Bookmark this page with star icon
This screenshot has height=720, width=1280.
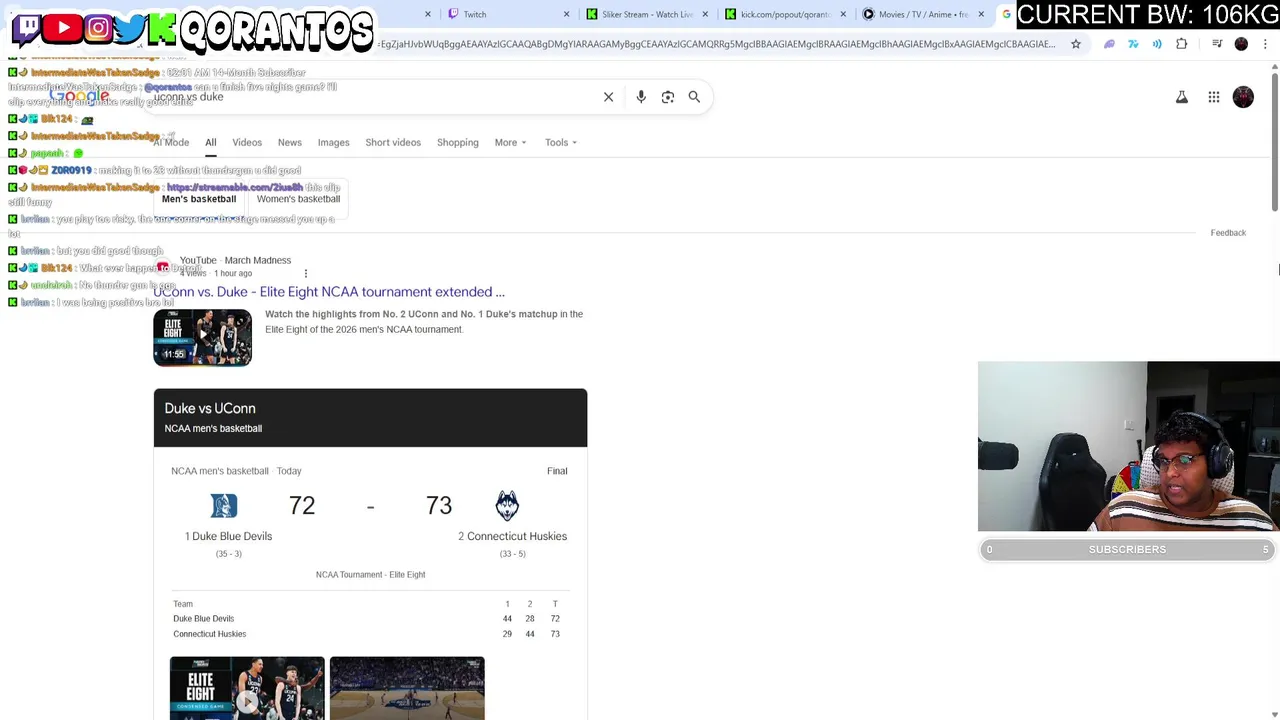pos(1076,44)
